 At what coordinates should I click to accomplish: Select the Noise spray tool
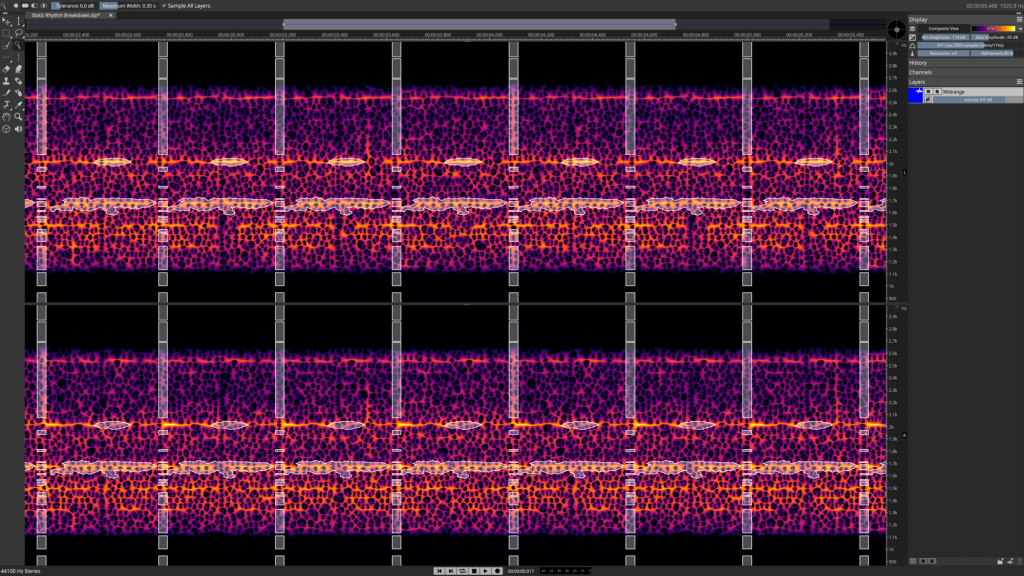18,93
